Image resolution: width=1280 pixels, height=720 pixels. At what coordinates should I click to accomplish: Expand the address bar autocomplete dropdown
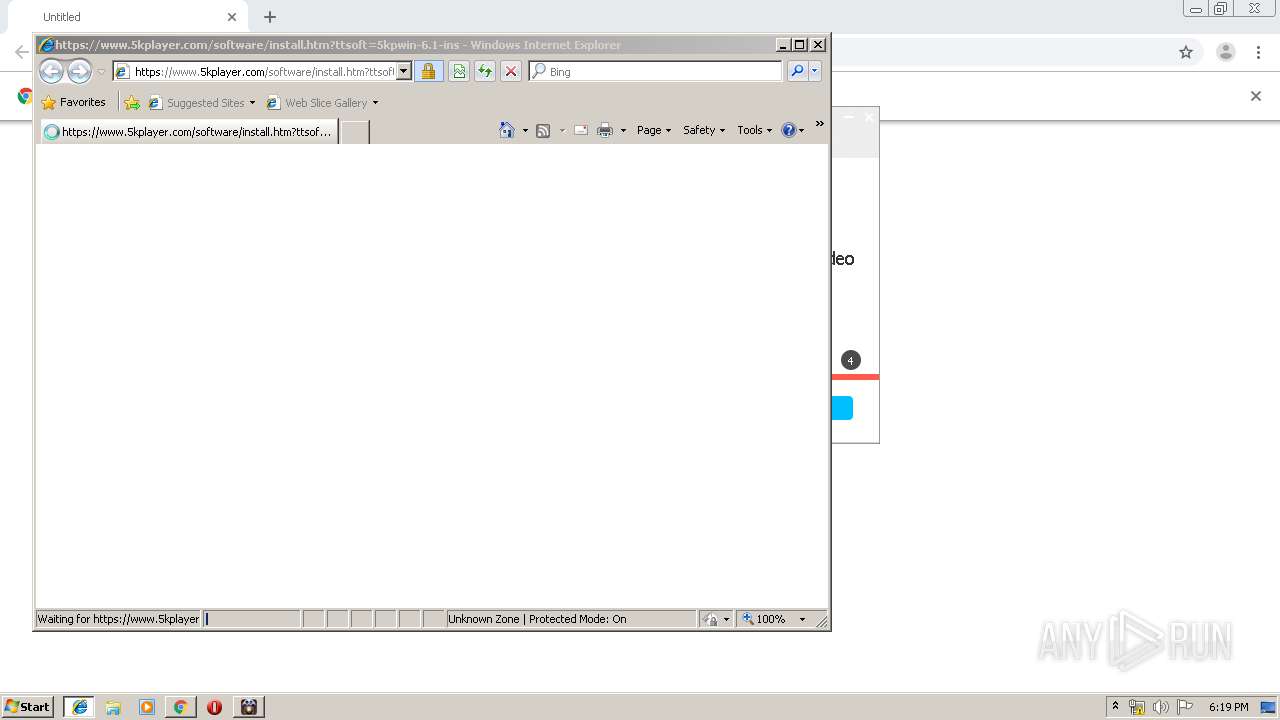(404, 71)
